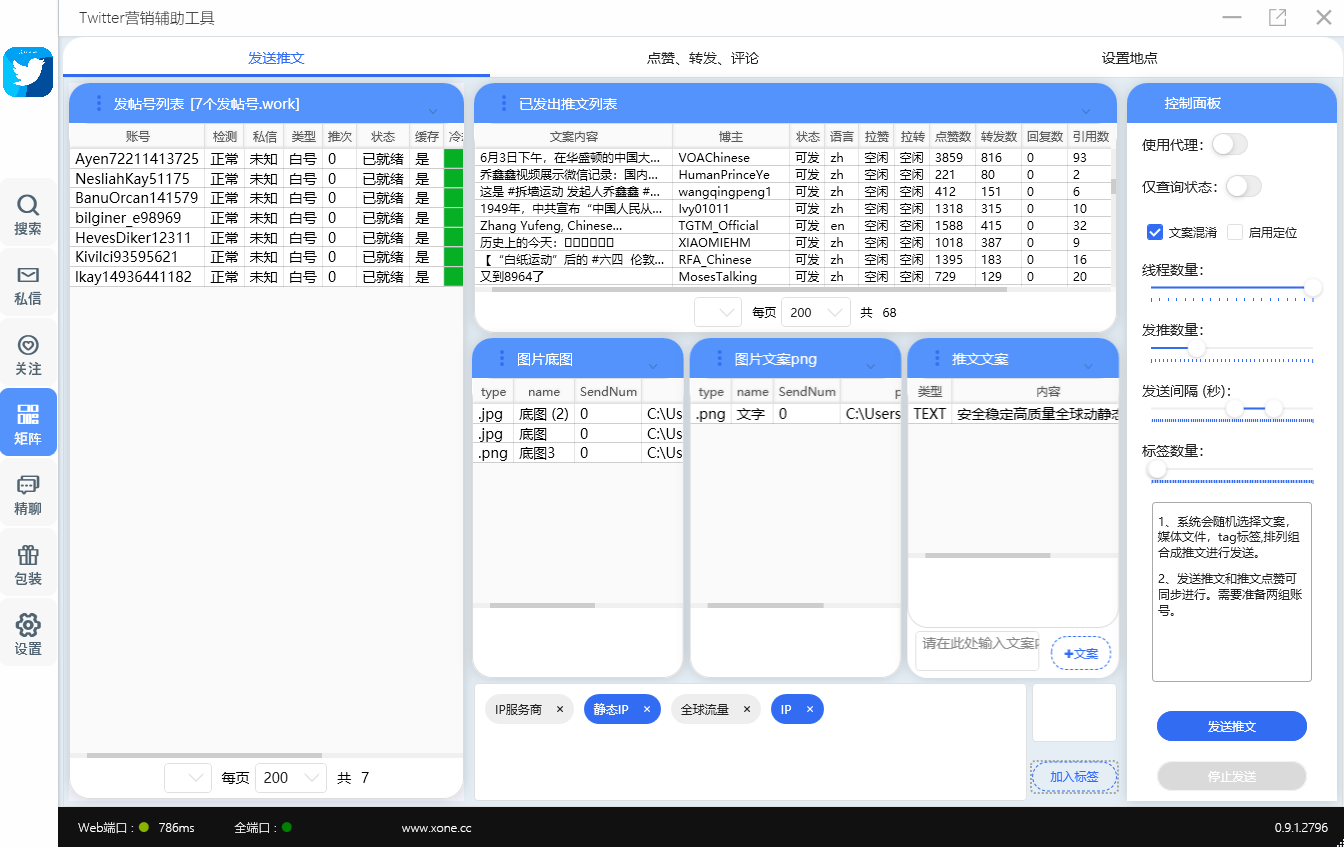Open the 私信 direct message sidebar icon
Viewport: 1344px width, 847px height.
28,283
